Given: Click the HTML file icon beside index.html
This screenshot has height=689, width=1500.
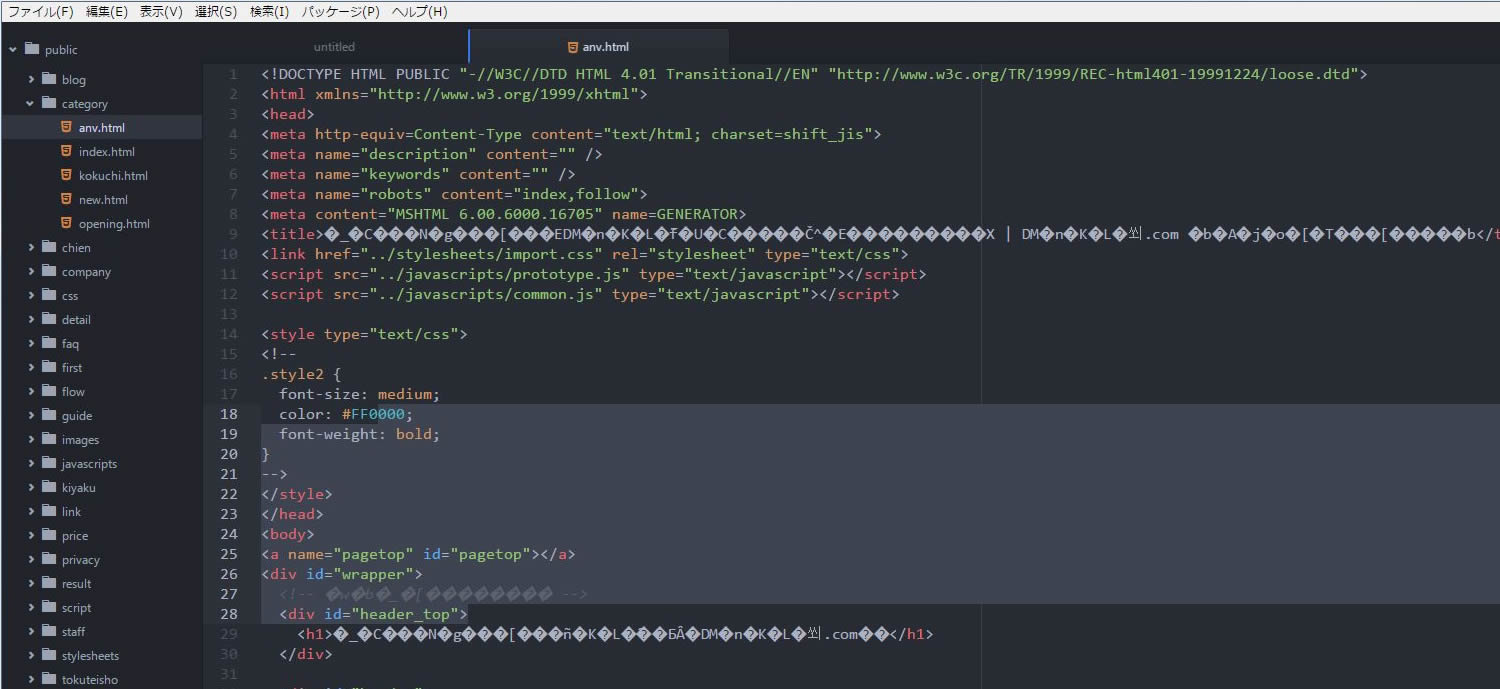Looking at the screenshot, I should click(x=66, y=152).
